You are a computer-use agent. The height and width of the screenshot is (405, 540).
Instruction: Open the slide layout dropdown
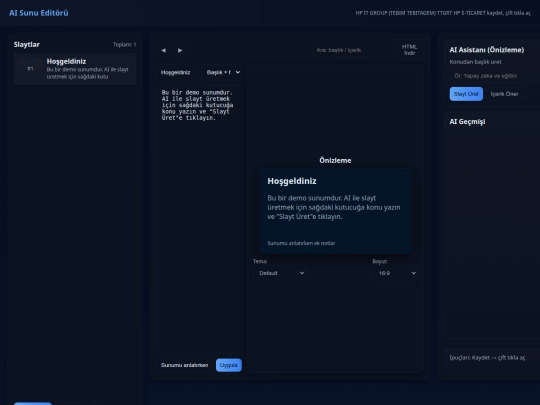click(x=222, y=72)
